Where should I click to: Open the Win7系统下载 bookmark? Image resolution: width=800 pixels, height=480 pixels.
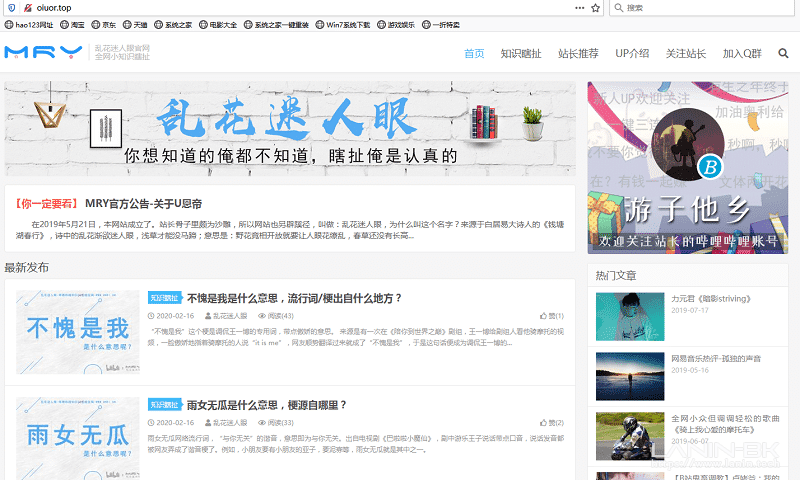pyautogui.click(x=343, y=24)
